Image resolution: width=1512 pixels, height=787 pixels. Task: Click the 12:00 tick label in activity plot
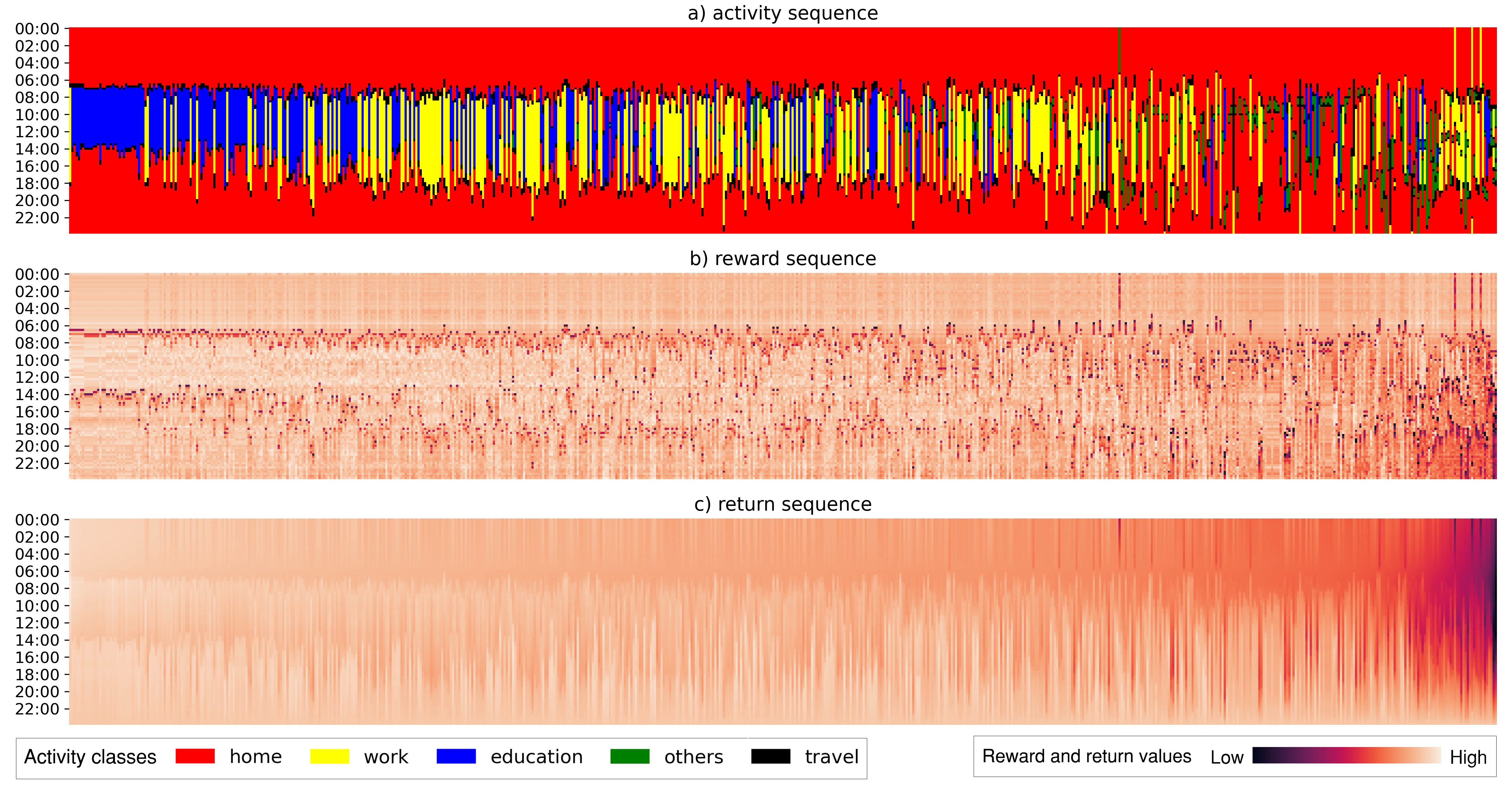pyautogui.click(x=37, y=132)
